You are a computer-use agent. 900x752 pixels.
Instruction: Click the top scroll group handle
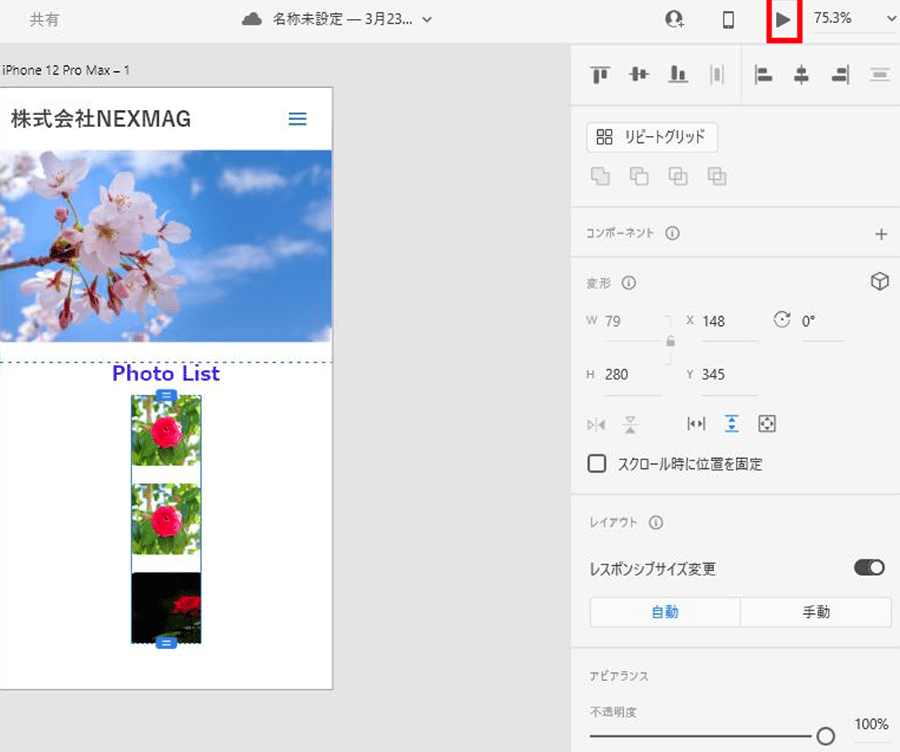coord(166,396)
